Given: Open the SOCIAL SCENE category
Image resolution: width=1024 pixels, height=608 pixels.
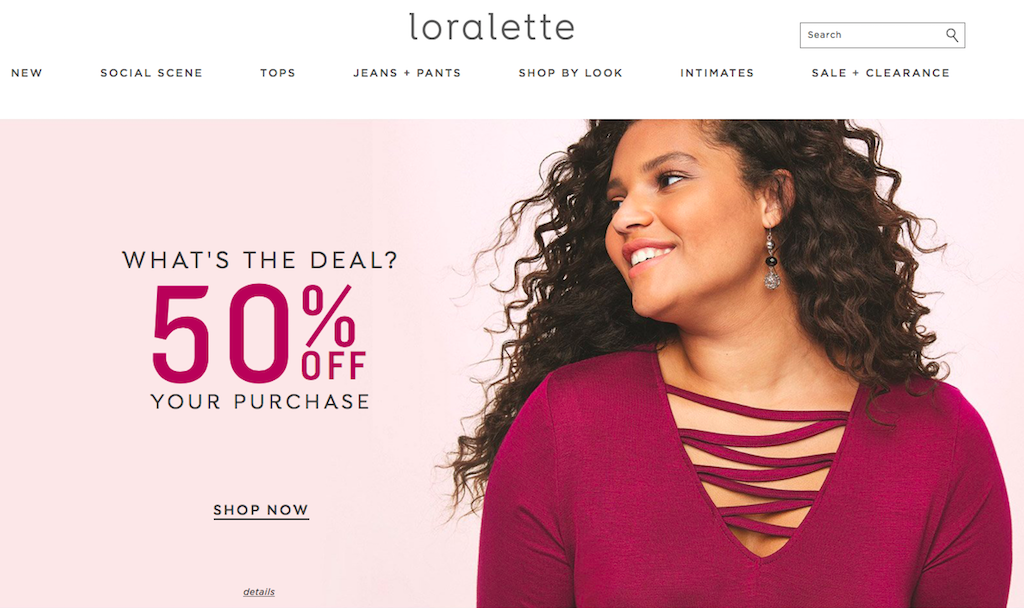Looking at the screenshot, I should tap(152, 73).
